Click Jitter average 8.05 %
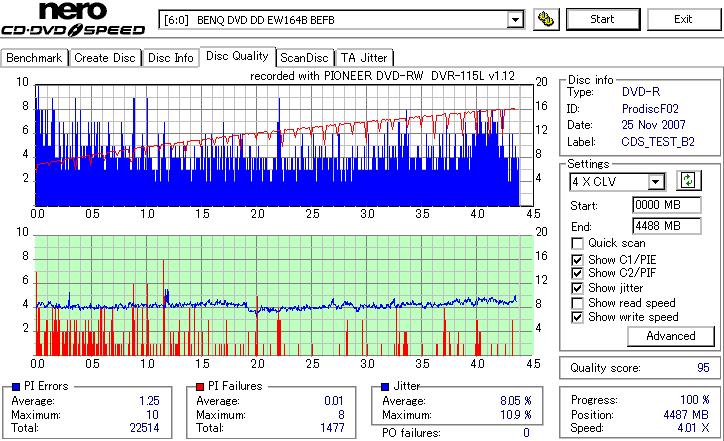 click(516, 401)
